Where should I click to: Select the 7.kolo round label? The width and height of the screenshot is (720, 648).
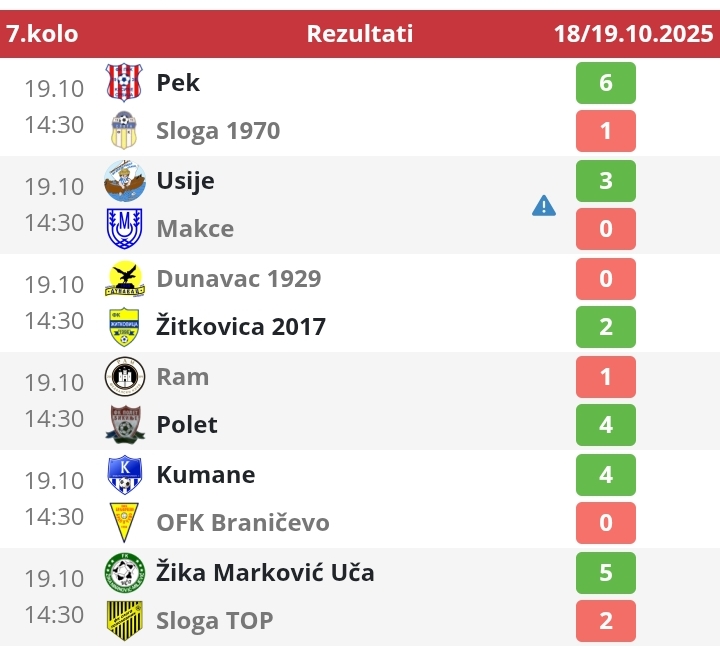42,33
